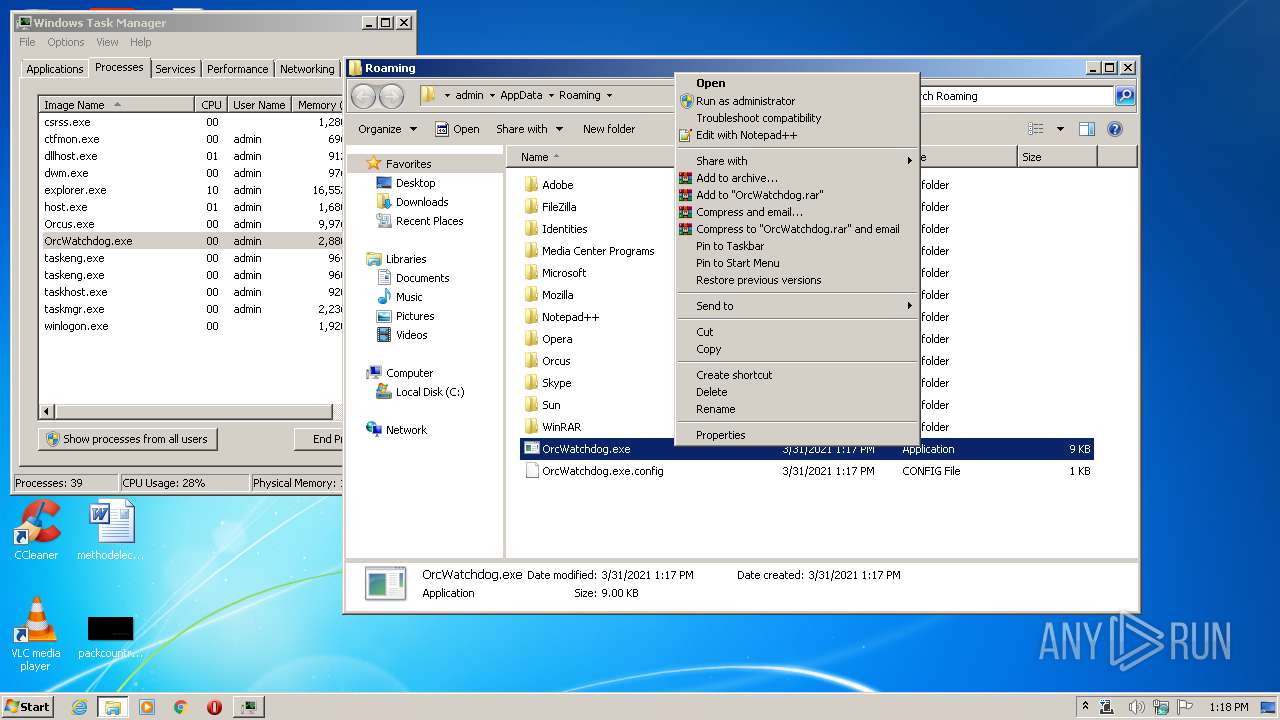Choose Run as administrator from context menu
1280x720 pixels.
tap(796, 101)
